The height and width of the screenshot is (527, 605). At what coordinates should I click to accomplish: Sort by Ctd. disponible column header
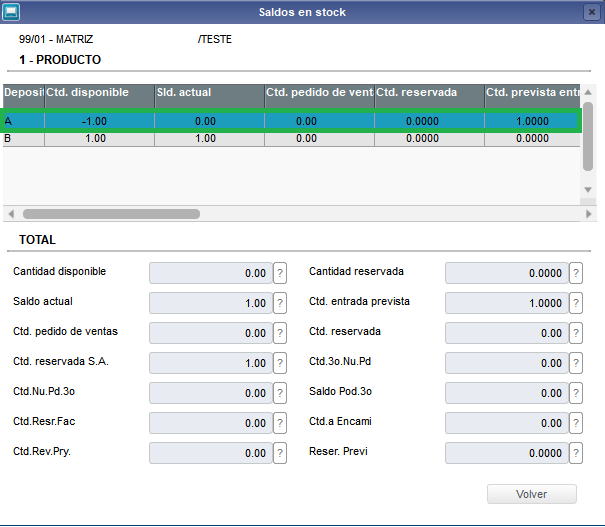point(100,96)
